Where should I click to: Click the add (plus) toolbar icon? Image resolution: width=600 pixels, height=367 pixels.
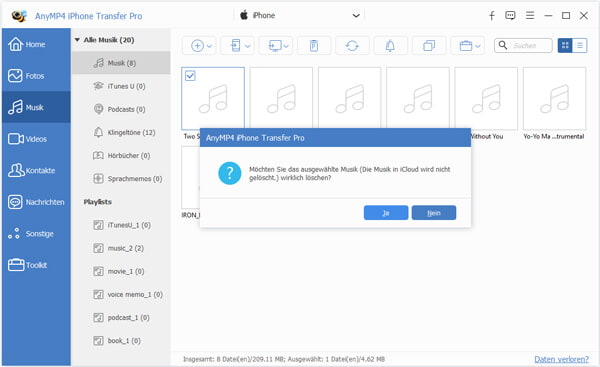pos(197,46)
